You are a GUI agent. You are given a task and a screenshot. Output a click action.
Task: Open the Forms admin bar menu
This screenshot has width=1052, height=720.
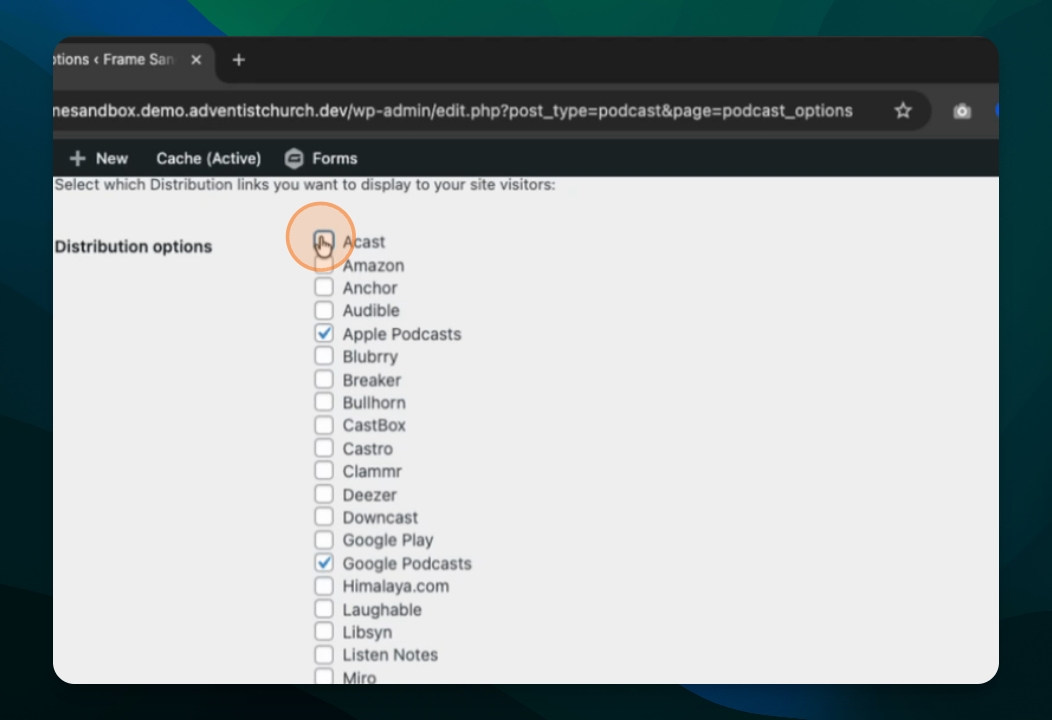click(321, 158)
